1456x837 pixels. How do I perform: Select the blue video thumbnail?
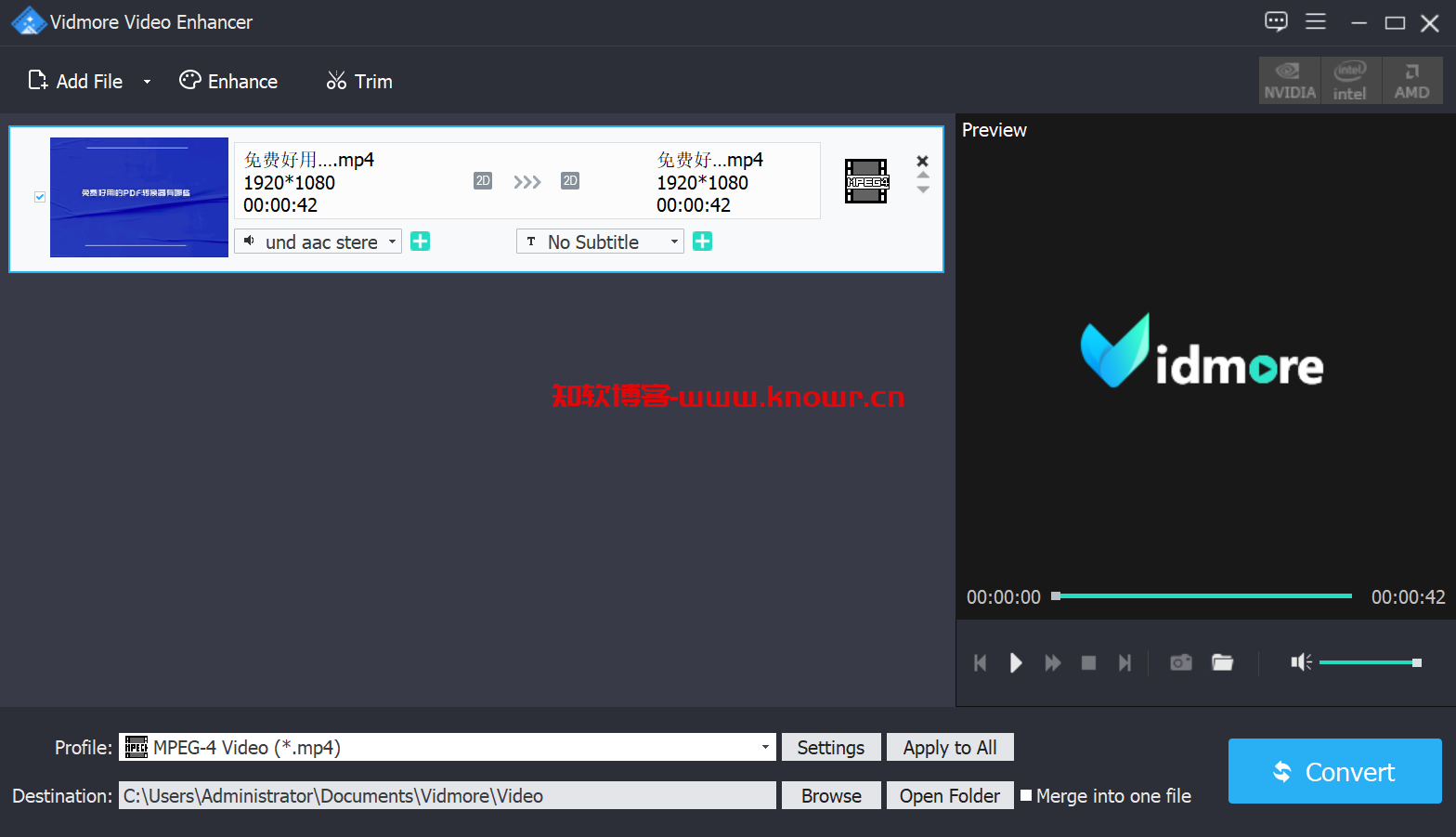click(x=139, y=197)
